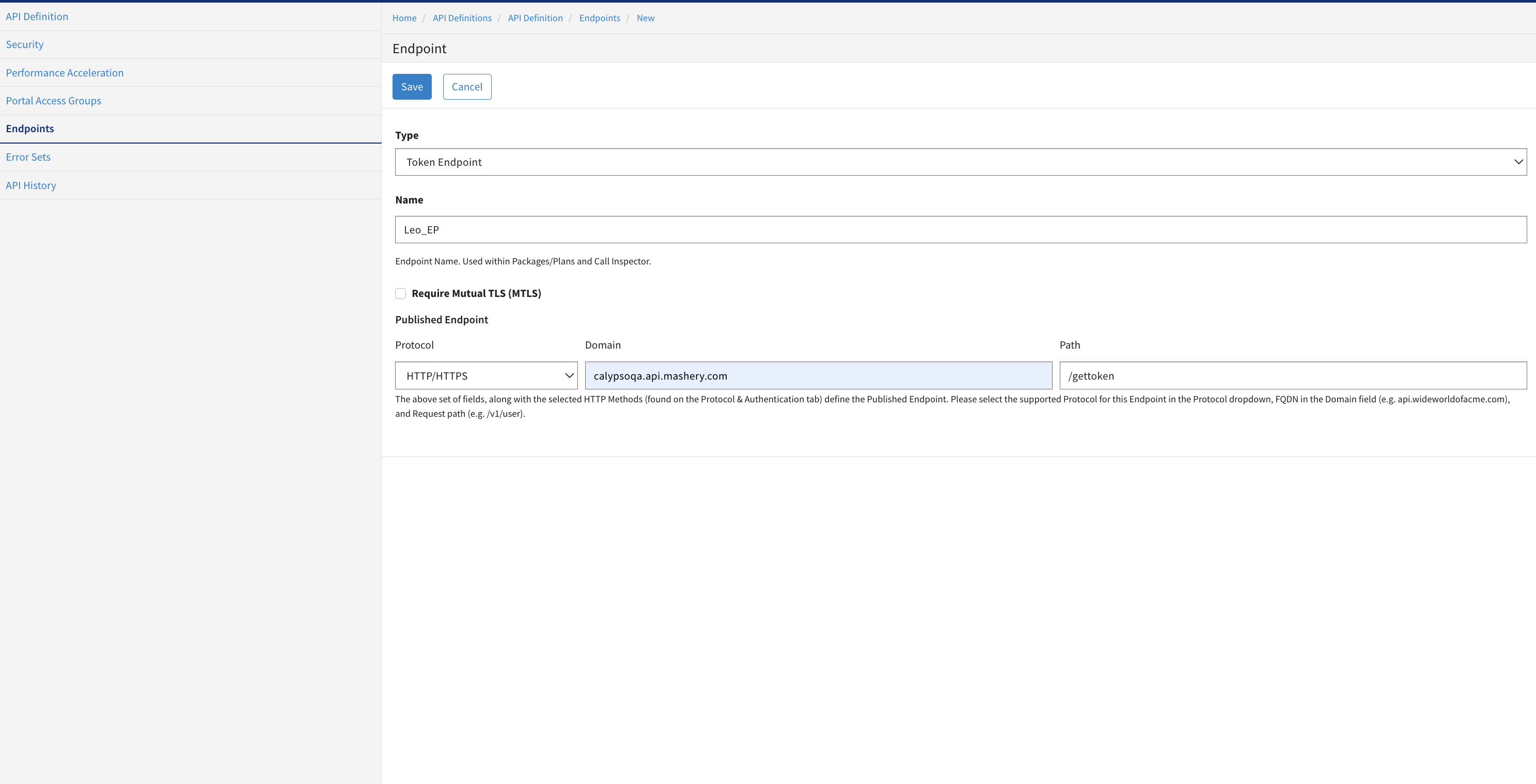Enable Require Mutual TLS checkbox
Image resolution: width=1536 pixels, height=784 pixels.
pyautogui.click(x=401, y=293)
